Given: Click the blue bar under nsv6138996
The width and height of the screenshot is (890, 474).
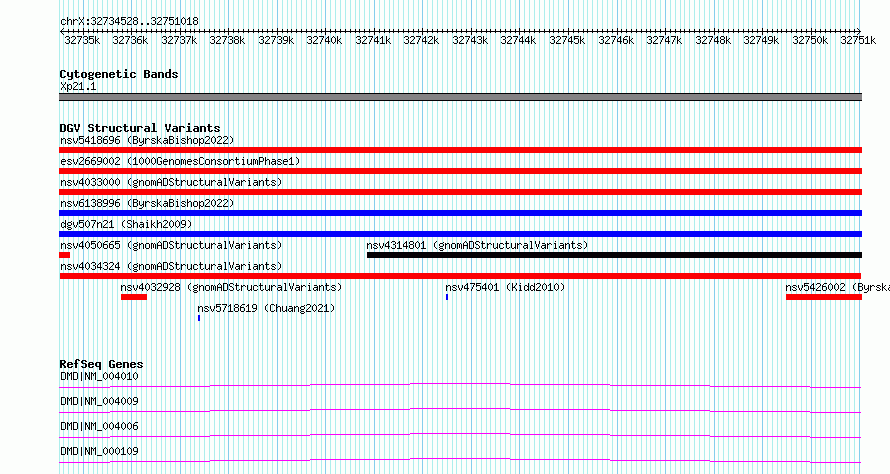Looking at the screenshot, I should (460, 213).
